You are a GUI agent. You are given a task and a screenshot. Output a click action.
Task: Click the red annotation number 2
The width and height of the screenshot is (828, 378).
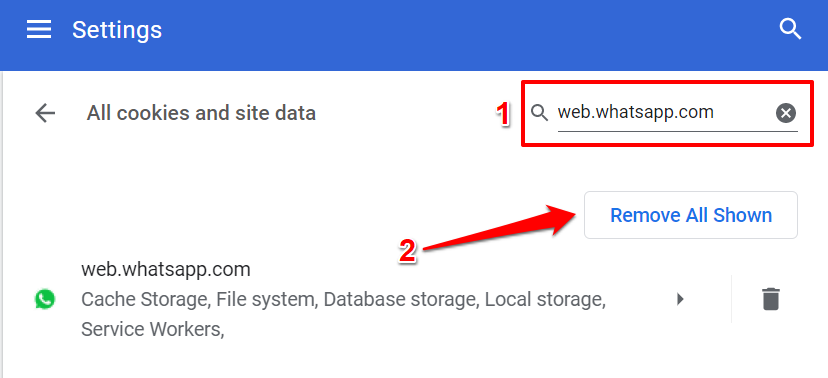407,252
